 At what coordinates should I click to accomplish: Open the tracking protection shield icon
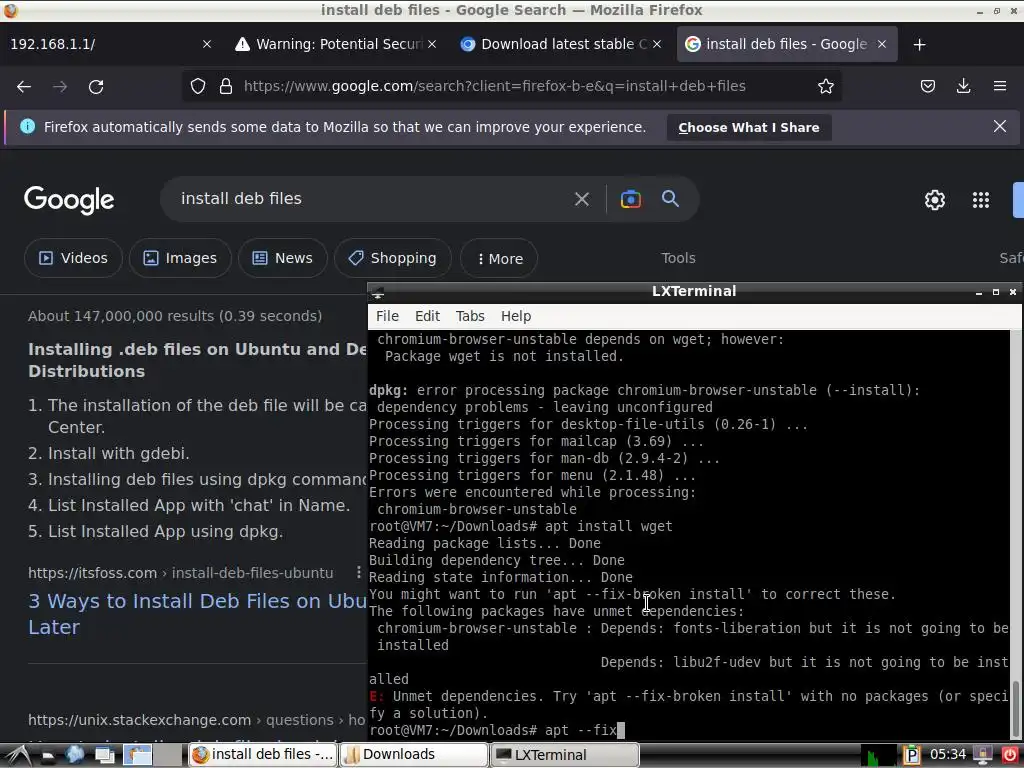point(198,86)
